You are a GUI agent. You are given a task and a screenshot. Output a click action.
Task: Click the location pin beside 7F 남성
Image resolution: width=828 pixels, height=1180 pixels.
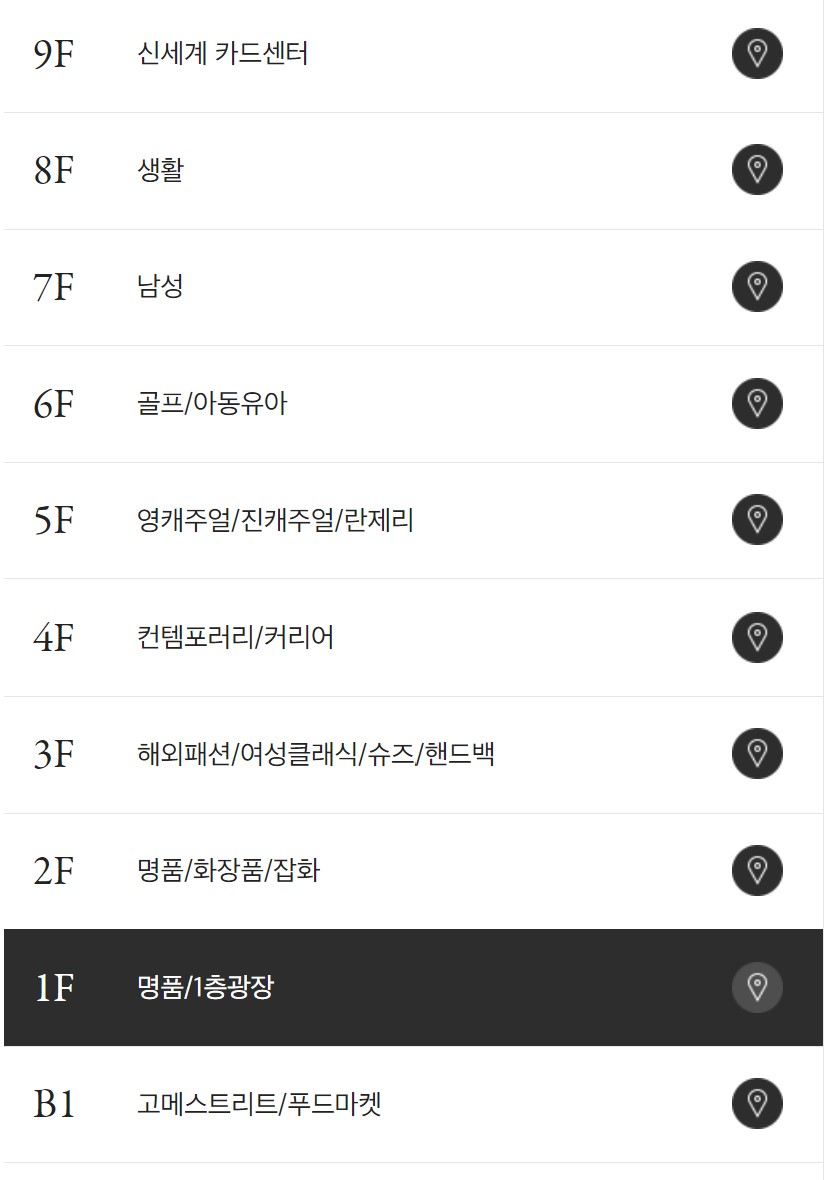pos(757,287)
